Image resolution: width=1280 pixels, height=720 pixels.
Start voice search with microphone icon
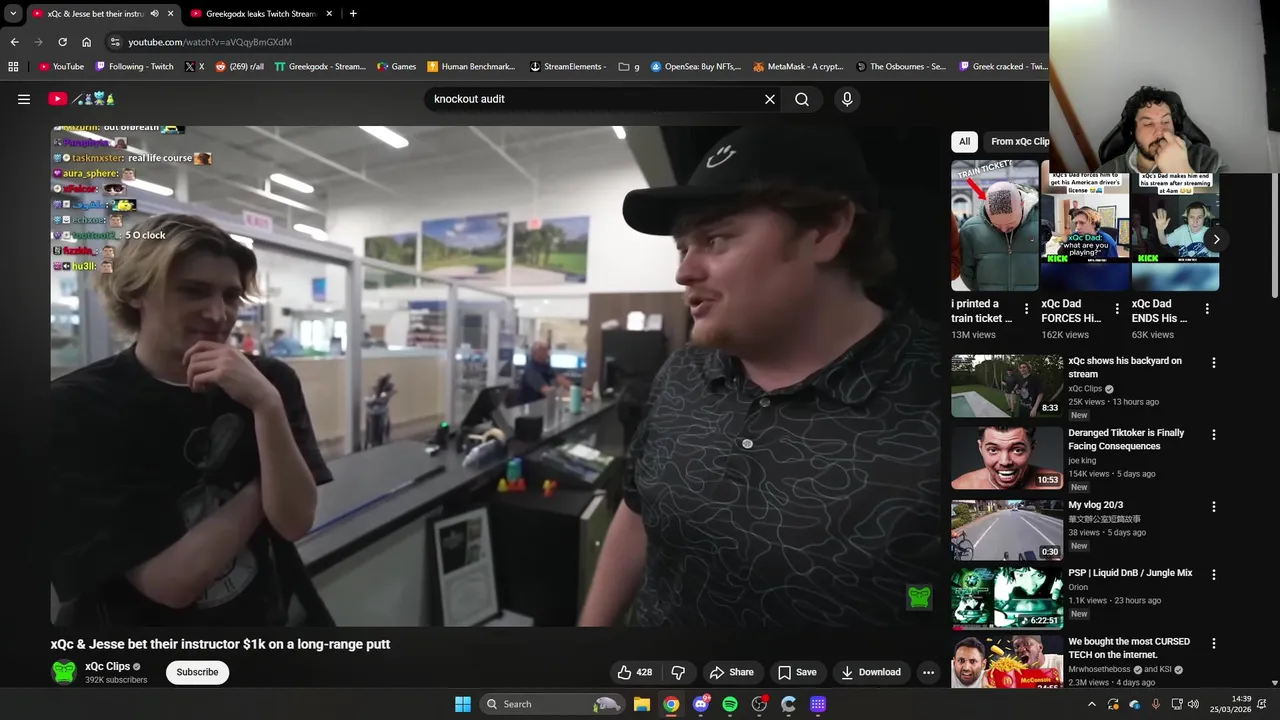847,99
